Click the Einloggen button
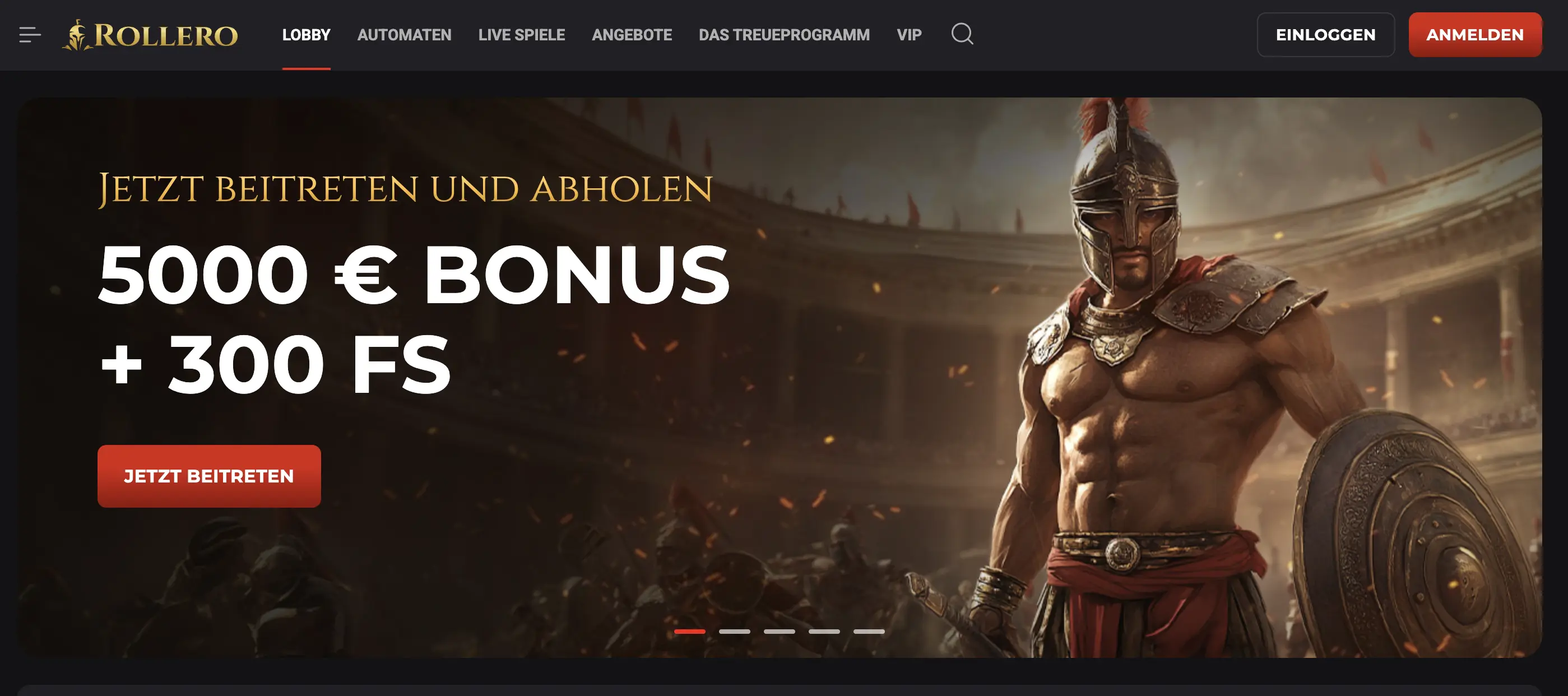Screen dimensions: 1568x696 tap(1326, 35)
